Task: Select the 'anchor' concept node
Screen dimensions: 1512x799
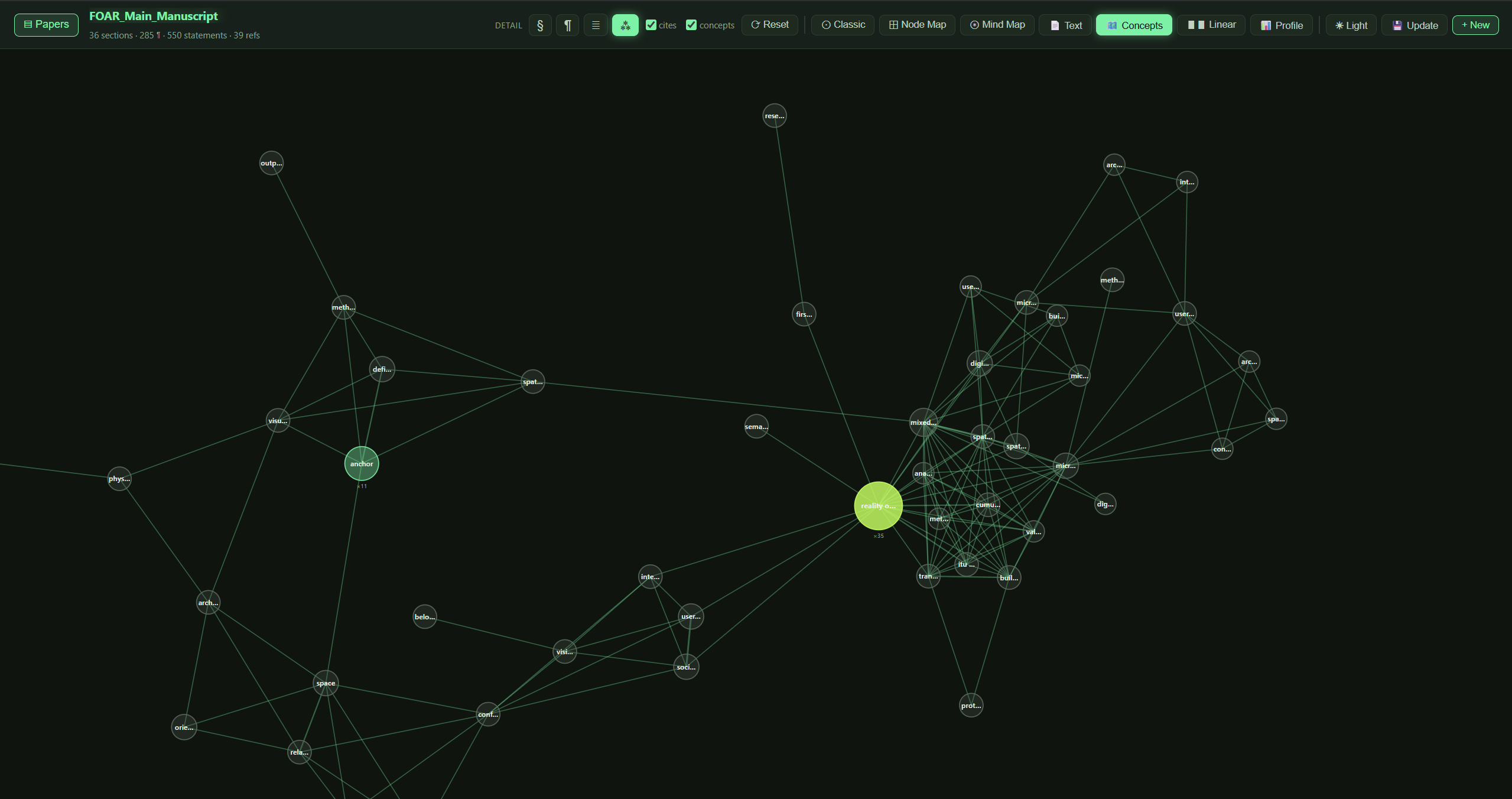Action: [x=362, y=464]
